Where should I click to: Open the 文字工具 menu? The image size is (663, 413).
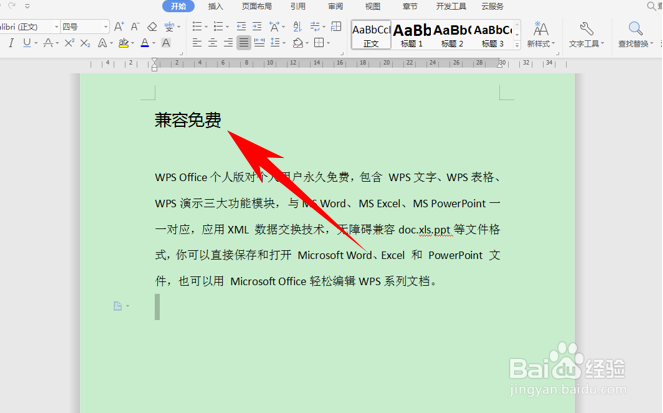coord(586,35)
